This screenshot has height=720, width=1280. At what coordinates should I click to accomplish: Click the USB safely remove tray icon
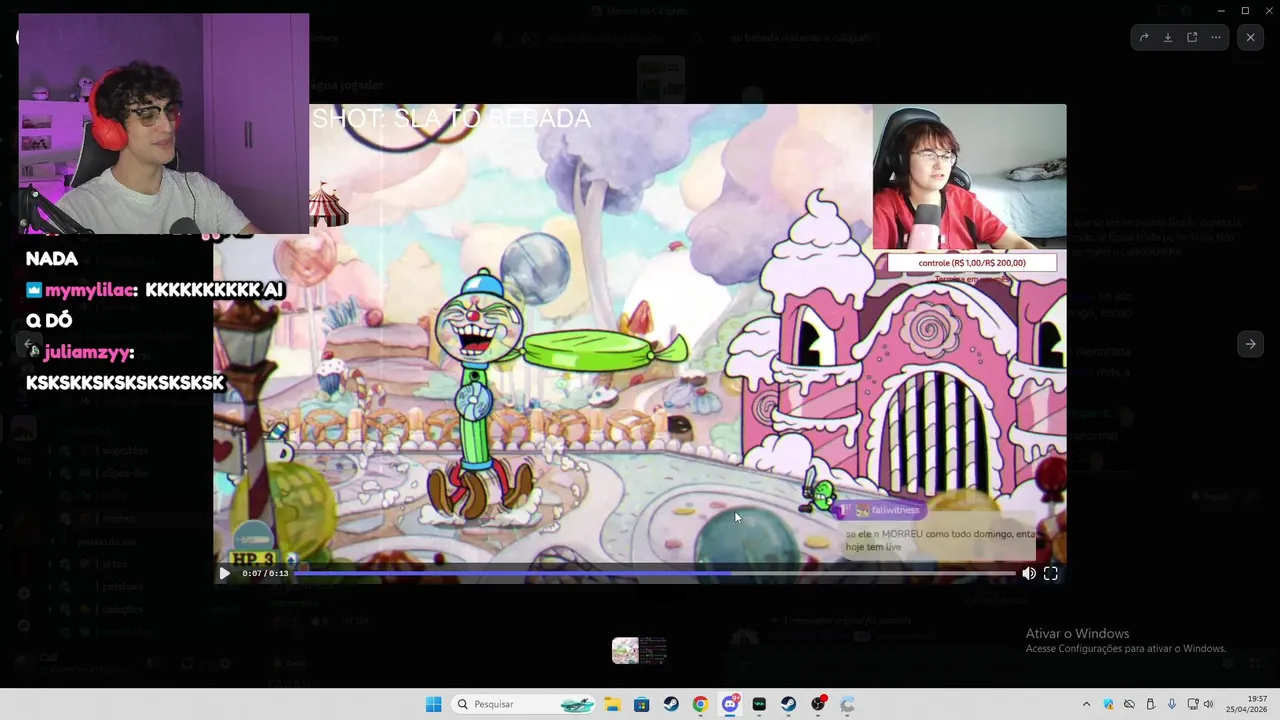[1150, 704]
